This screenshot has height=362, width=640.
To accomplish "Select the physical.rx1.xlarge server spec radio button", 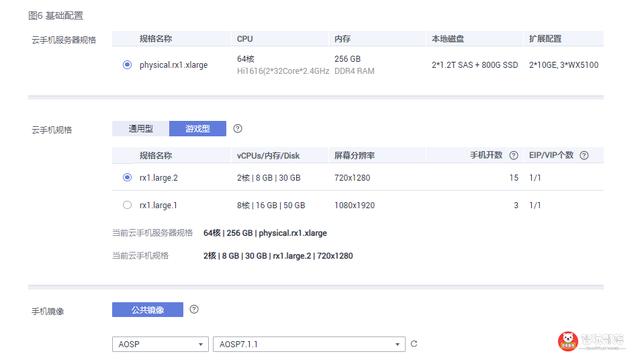I will point(127,64).
